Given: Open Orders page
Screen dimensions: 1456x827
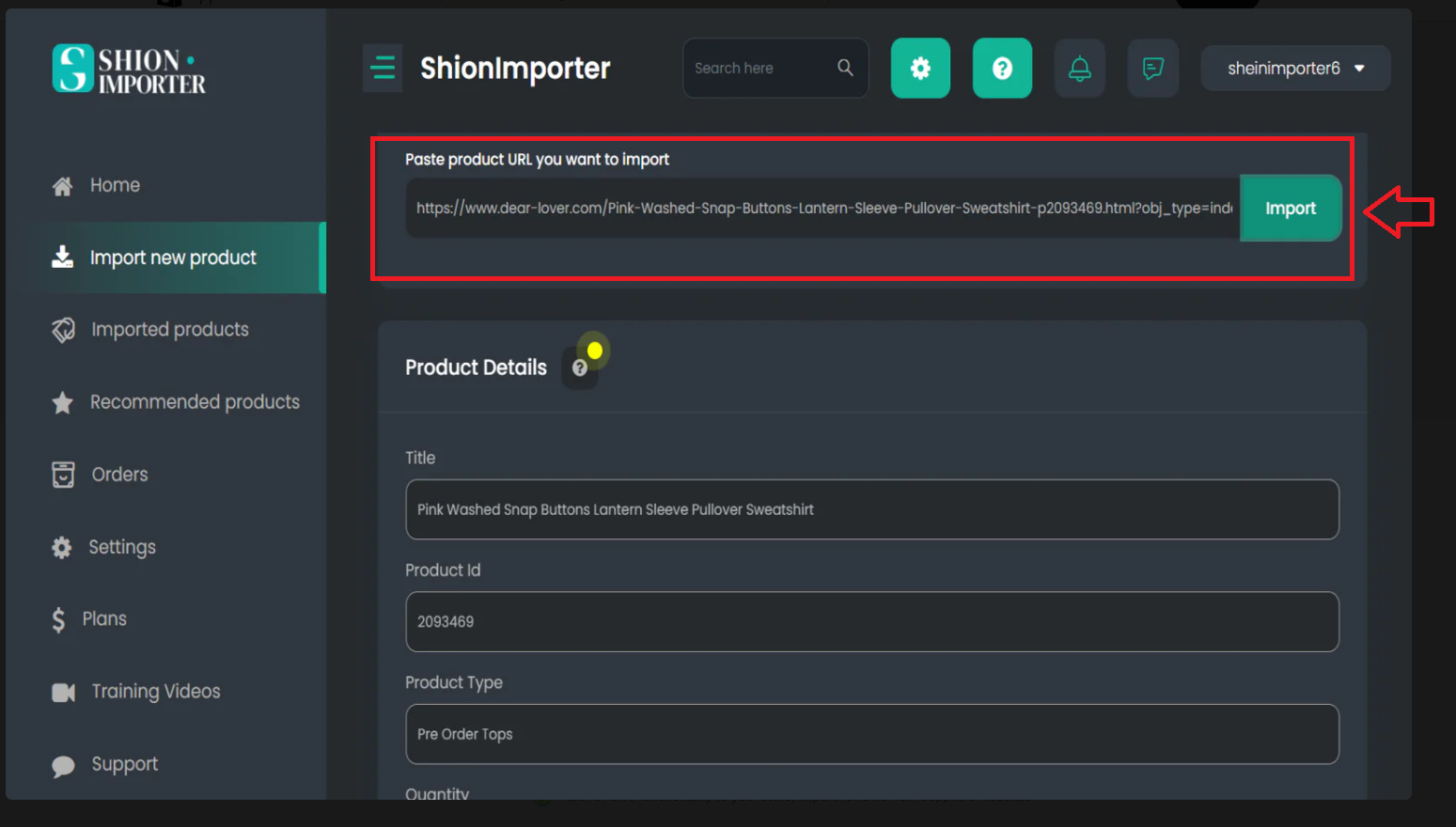Looking at the screenshot, I should click(119, 475).
